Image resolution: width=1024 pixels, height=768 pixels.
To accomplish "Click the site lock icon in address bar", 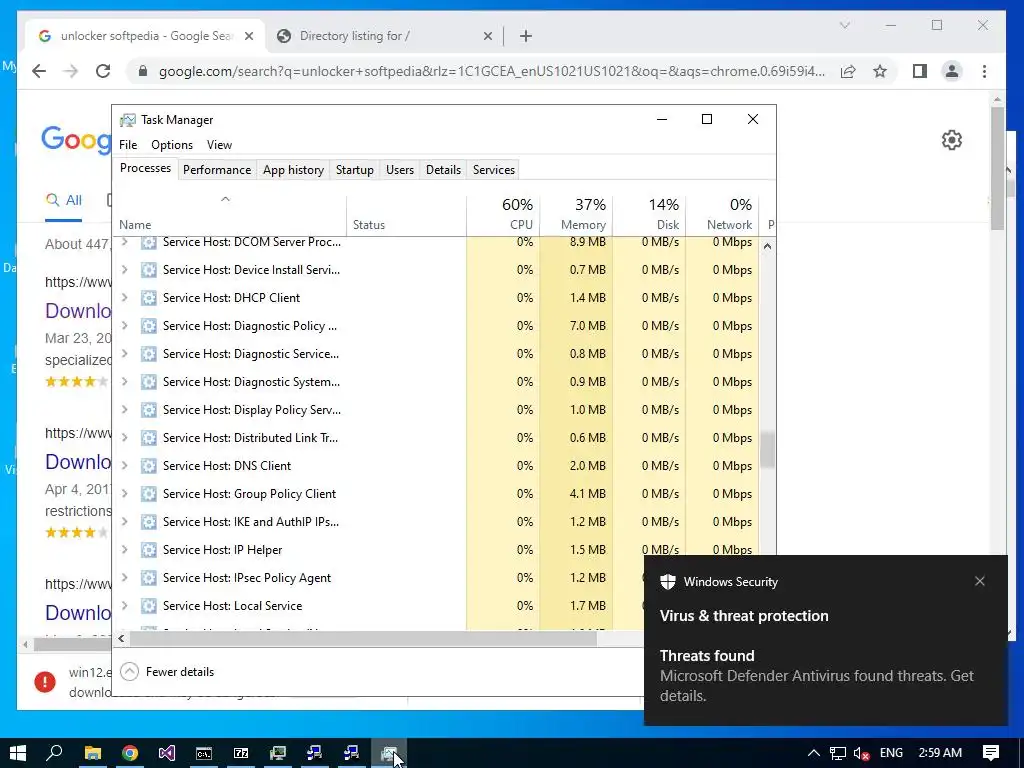I will (143, 71).
